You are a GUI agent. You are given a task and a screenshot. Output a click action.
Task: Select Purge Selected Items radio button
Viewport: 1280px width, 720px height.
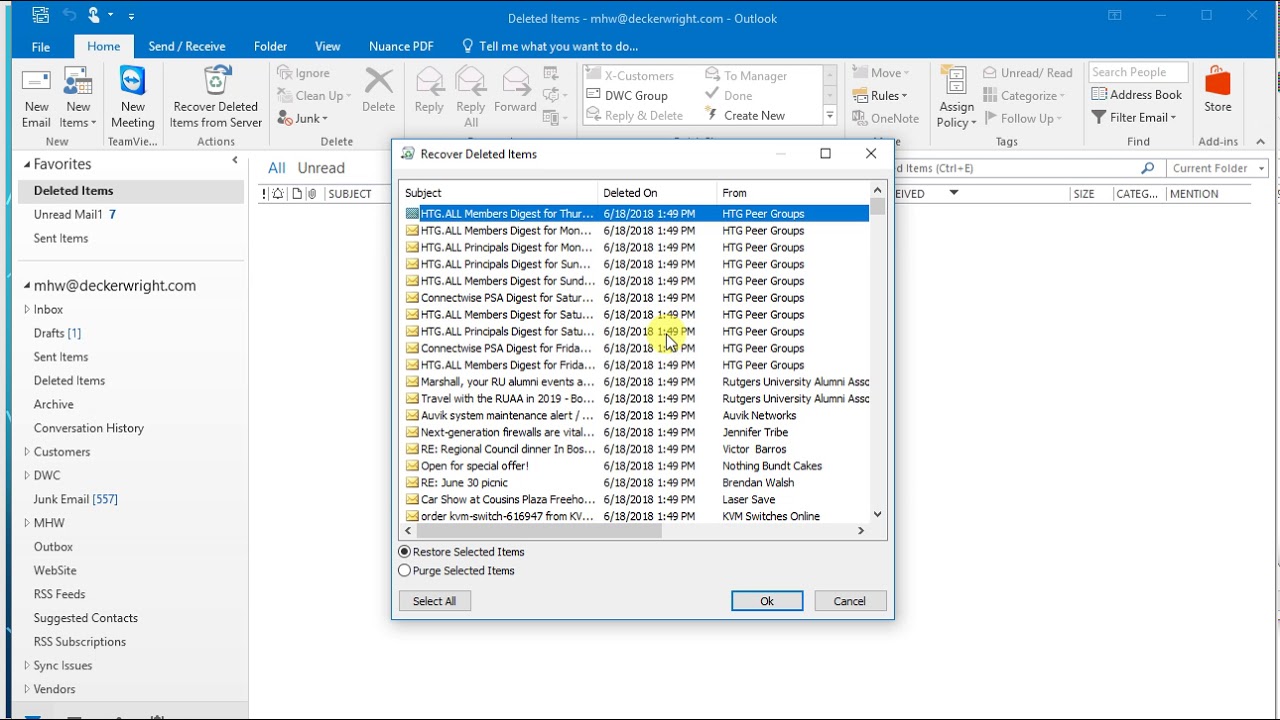405,571
